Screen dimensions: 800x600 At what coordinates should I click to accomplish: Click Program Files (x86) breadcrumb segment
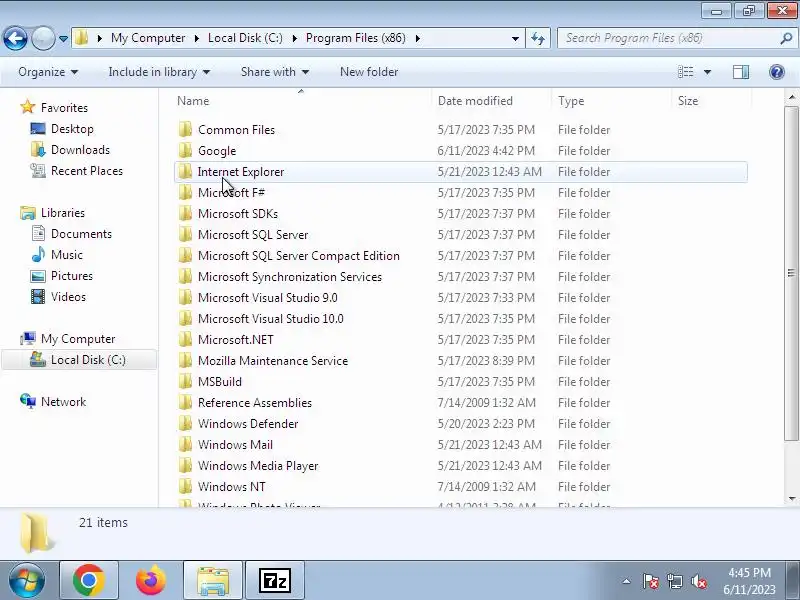click(356, 38)
